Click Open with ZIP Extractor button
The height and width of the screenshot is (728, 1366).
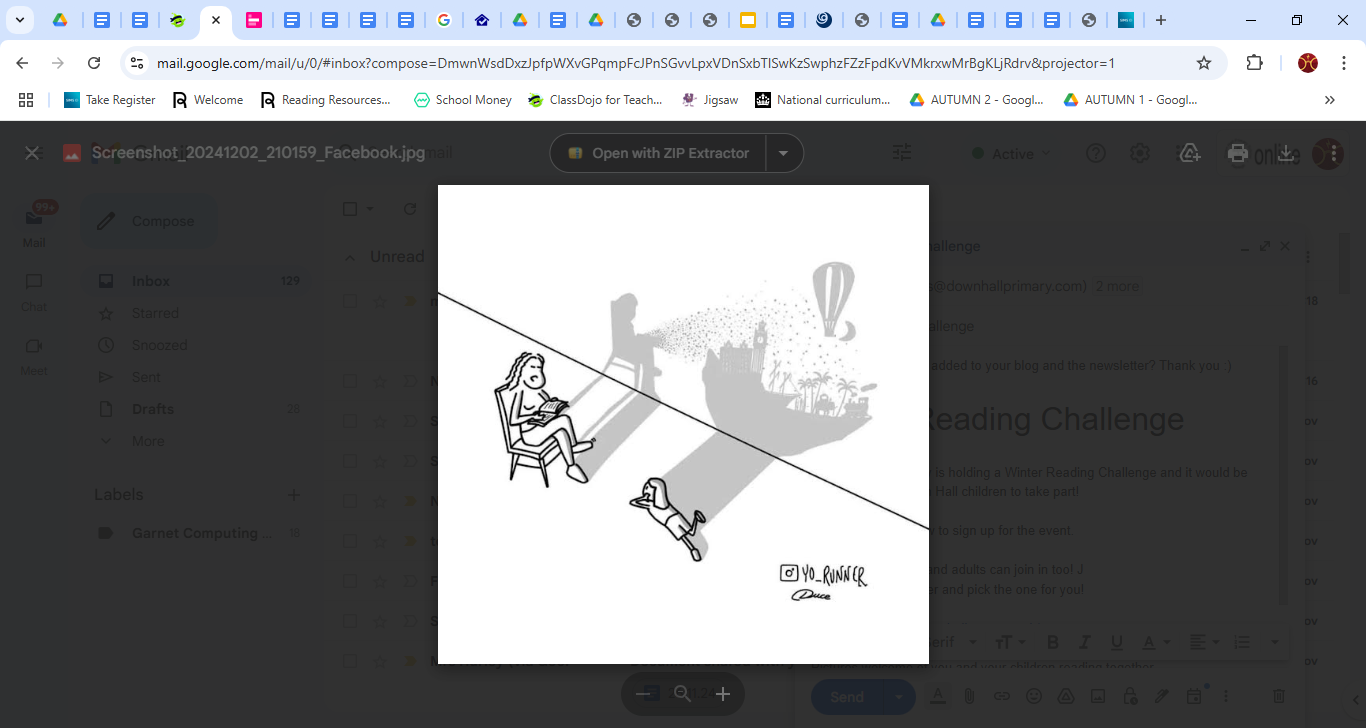658,153
